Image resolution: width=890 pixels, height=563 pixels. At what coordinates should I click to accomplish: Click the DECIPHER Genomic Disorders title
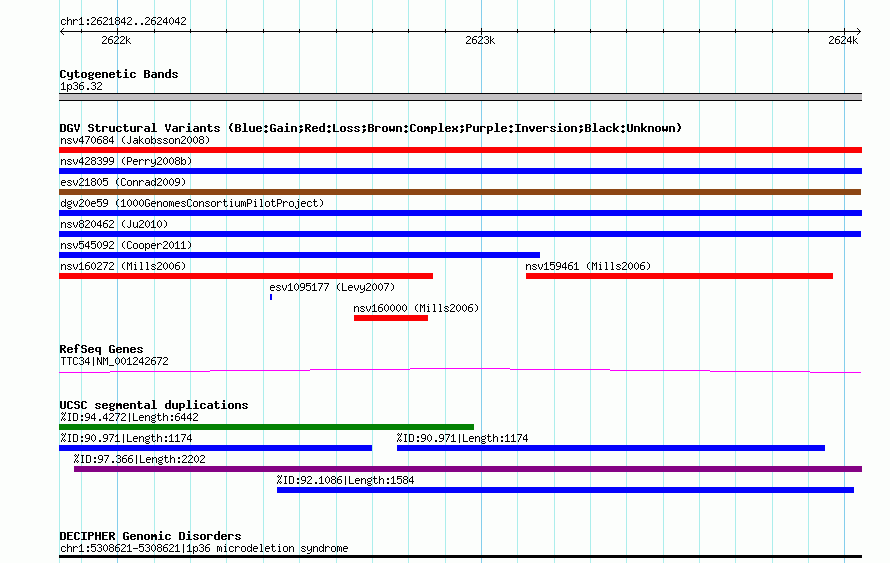coord(150,536)
